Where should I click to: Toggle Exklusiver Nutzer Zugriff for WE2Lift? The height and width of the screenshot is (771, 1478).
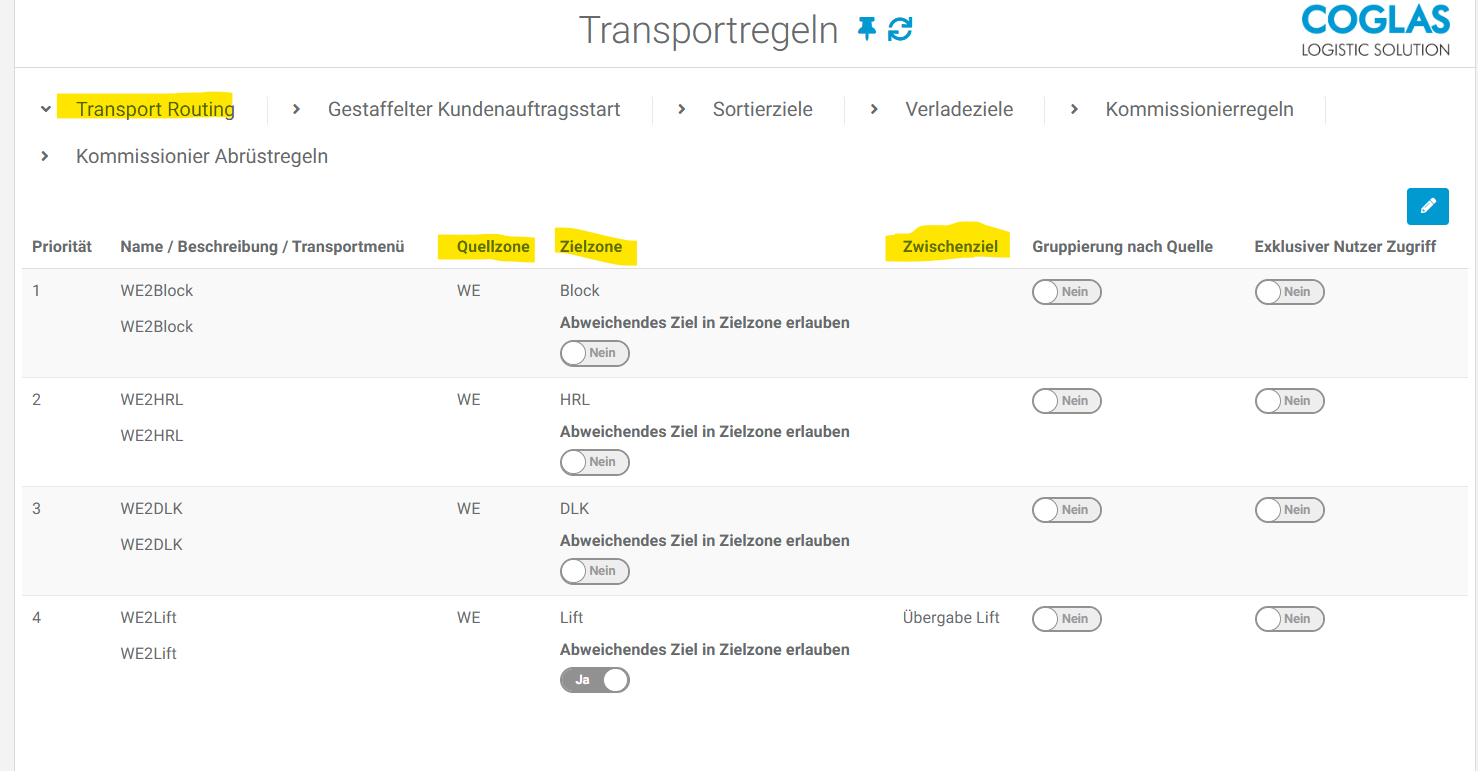1289,619
